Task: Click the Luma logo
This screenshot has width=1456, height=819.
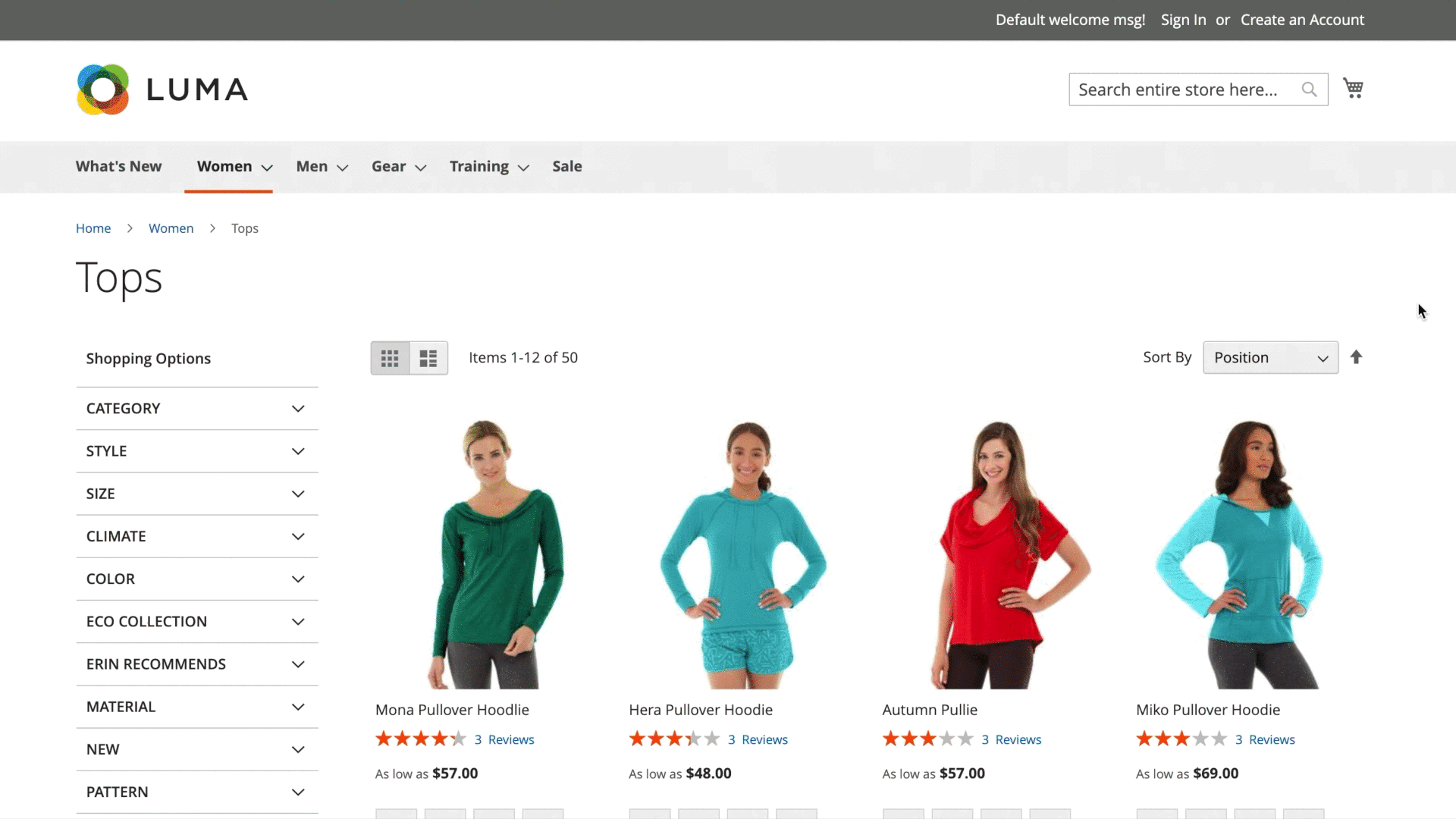Action: (162, 89)
